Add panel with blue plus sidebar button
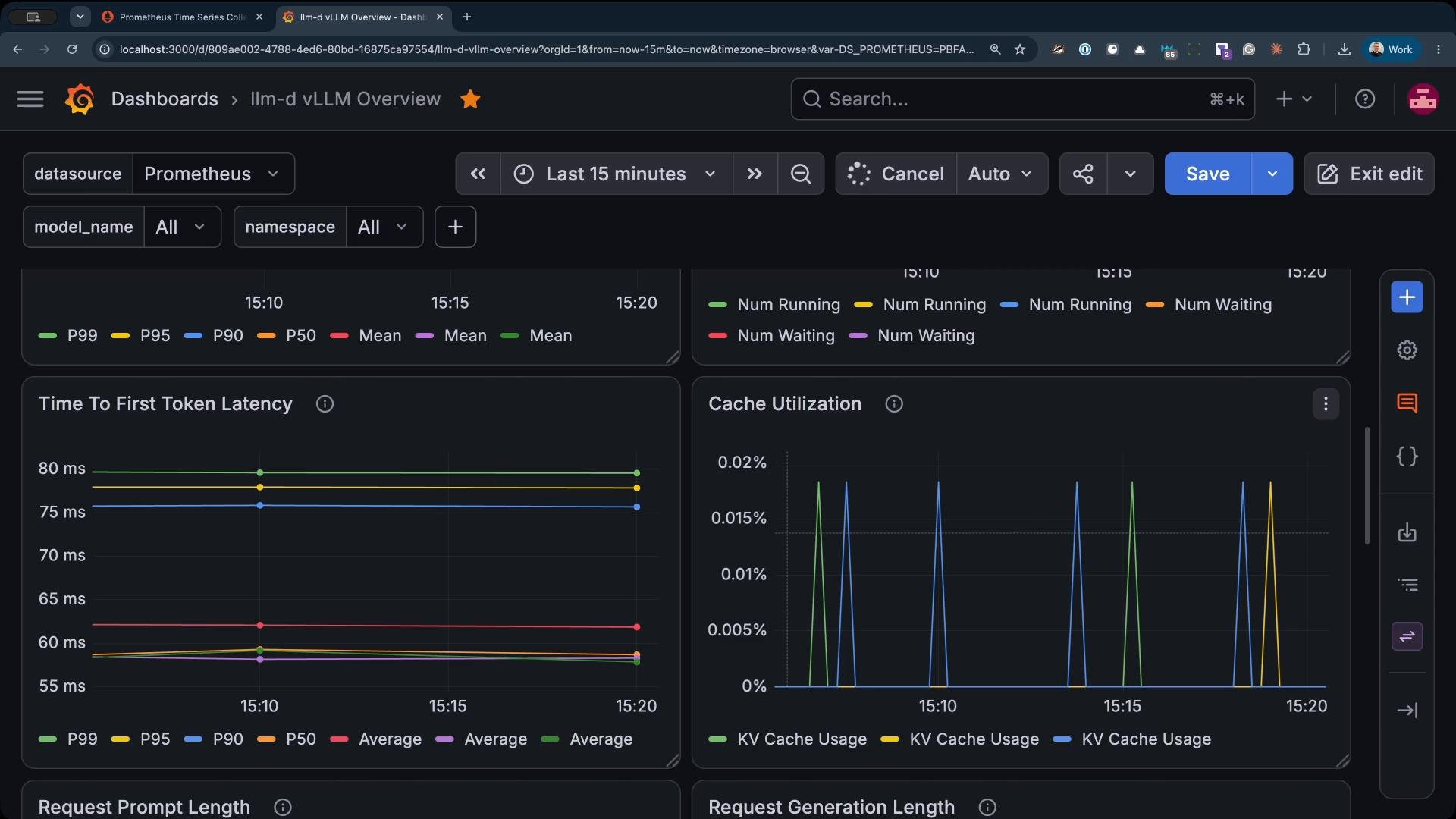The height and width of the screenshot is (819, 1456). [x=1407, y=297]
